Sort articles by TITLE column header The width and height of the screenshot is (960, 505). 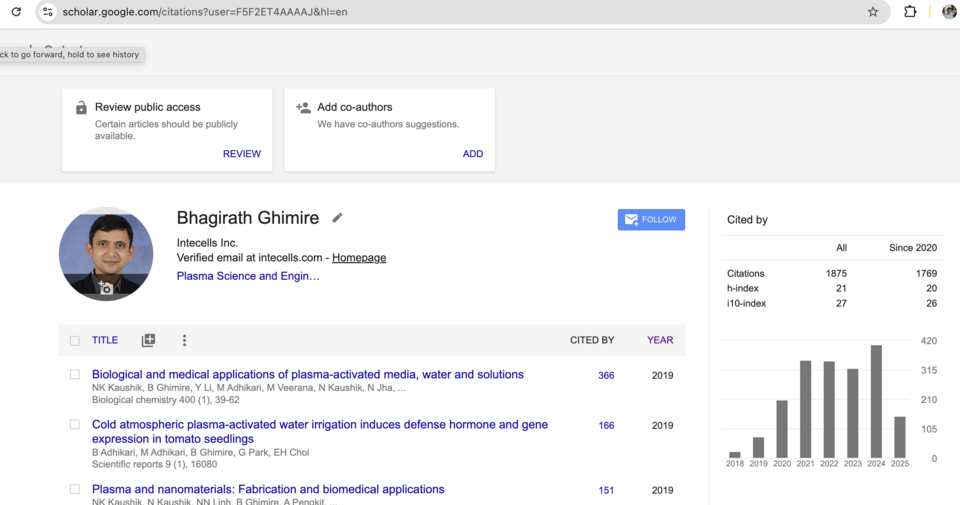105,340
